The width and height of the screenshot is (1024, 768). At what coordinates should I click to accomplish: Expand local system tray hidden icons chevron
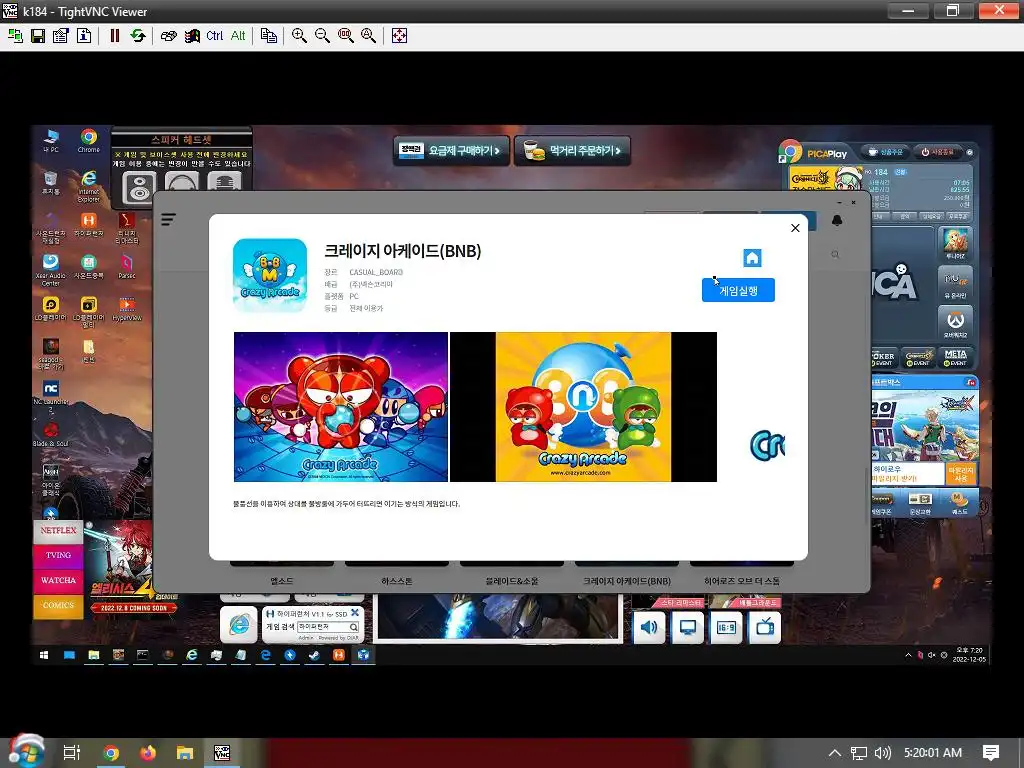tap(835, 753)
